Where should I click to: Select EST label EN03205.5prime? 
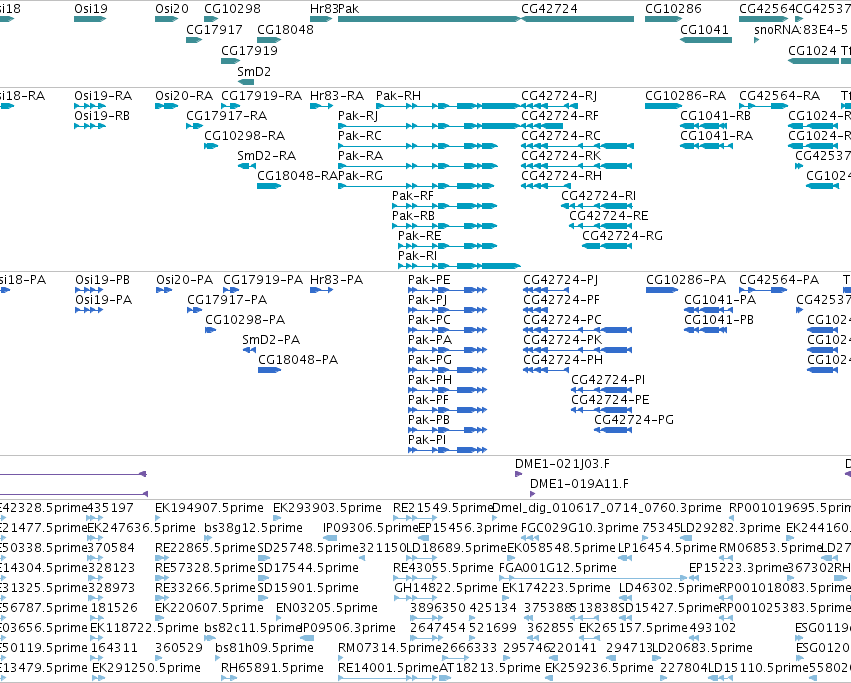point(327,608)
